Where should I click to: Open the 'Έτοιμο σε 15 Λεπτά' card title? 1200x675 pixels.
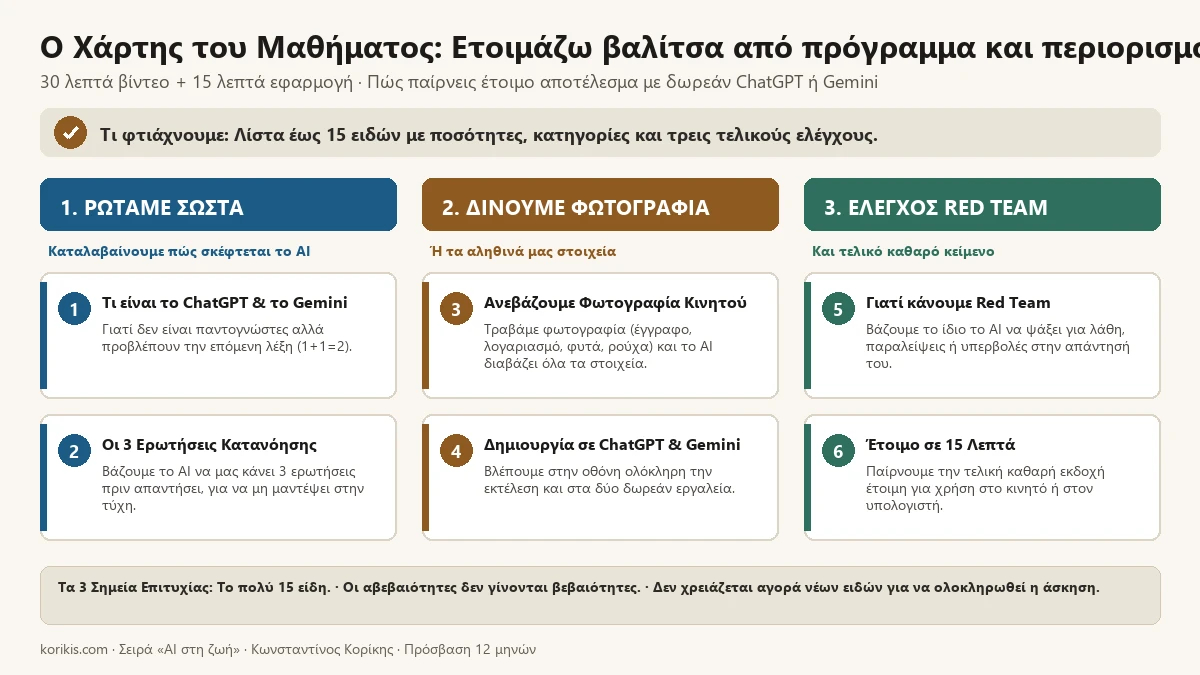click(941, 445)
